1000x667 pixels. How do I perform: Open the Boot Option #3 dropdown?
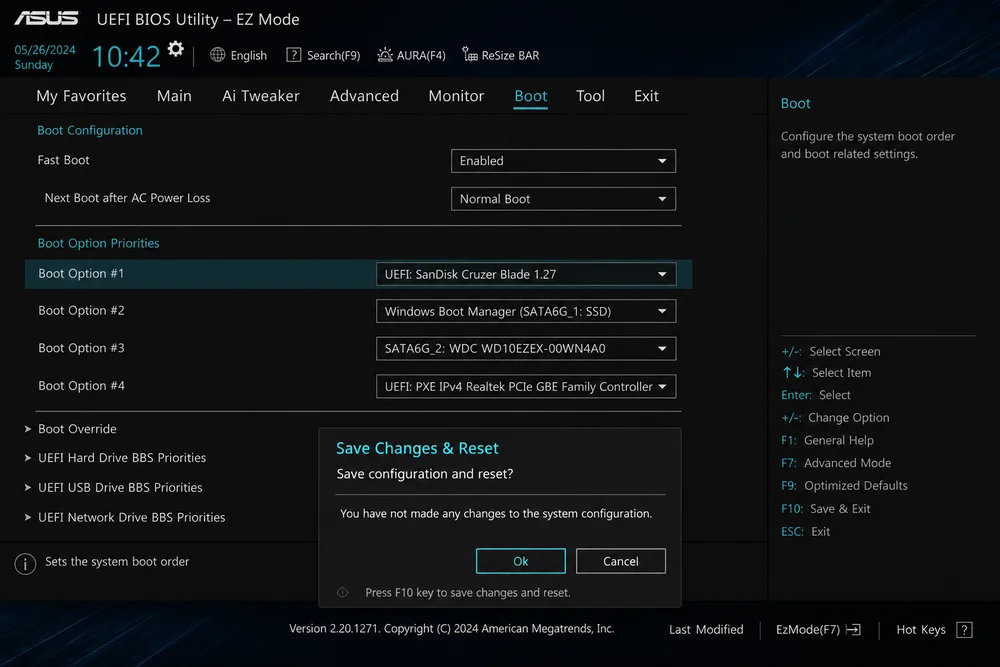click(526, 349)
